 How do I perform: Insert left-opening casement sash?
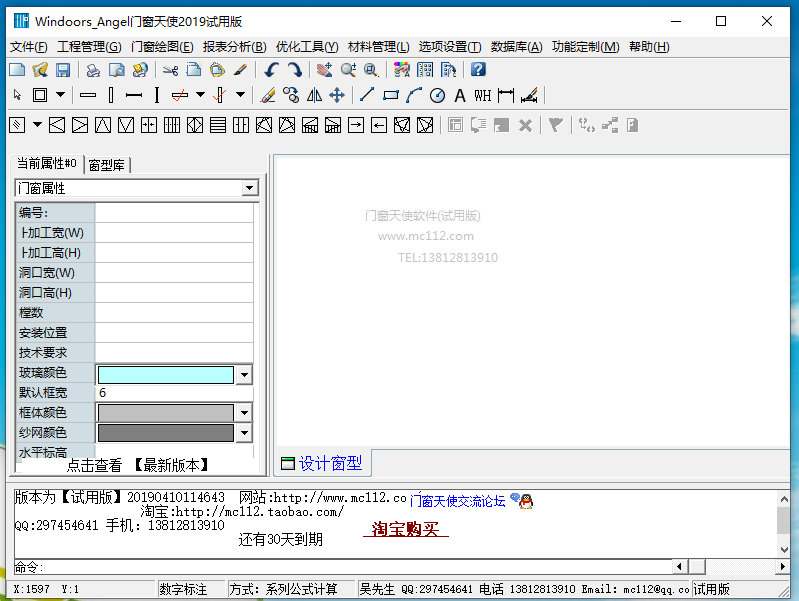[57, 125]
